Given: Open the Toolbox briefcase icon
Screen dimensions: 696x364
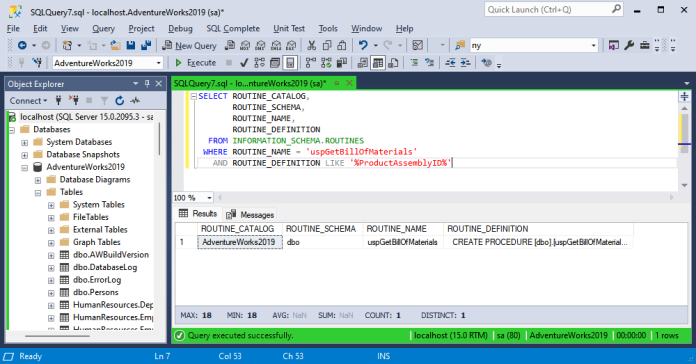Looking at the screenshot, I should (645, 45).
